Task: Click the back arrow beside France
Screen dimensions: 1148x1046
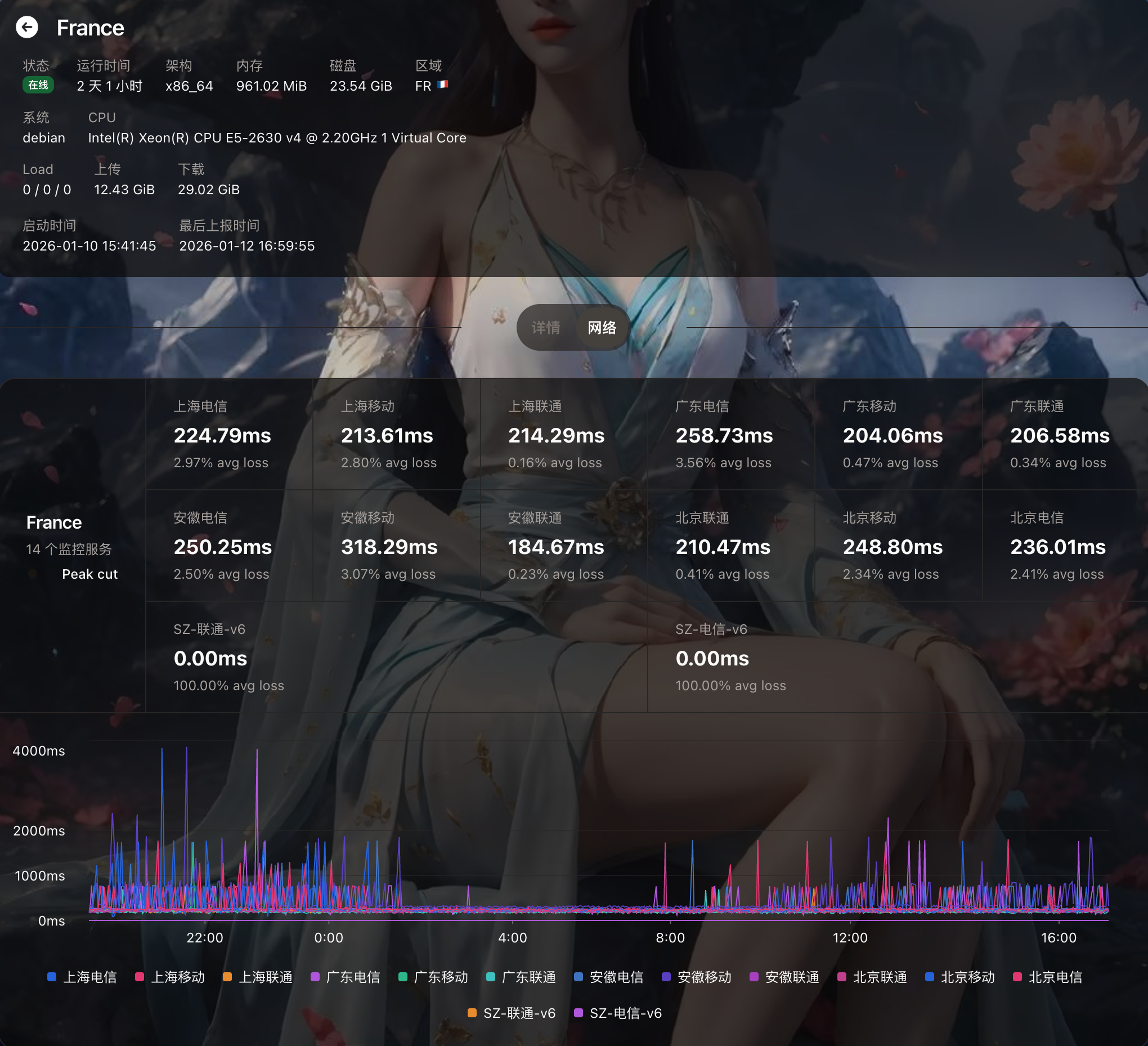Action: pyautogui.click(x=27, y=28)
